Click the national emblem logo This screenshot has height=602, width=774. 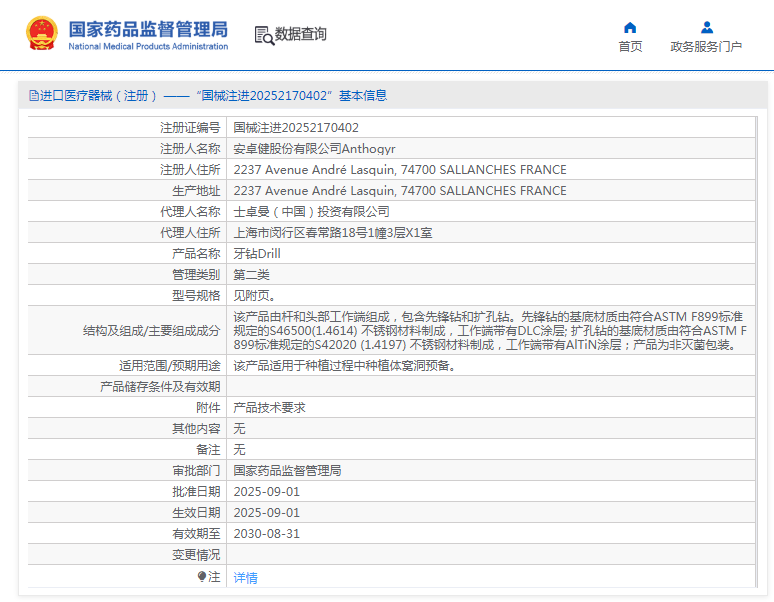click(42, 34)
